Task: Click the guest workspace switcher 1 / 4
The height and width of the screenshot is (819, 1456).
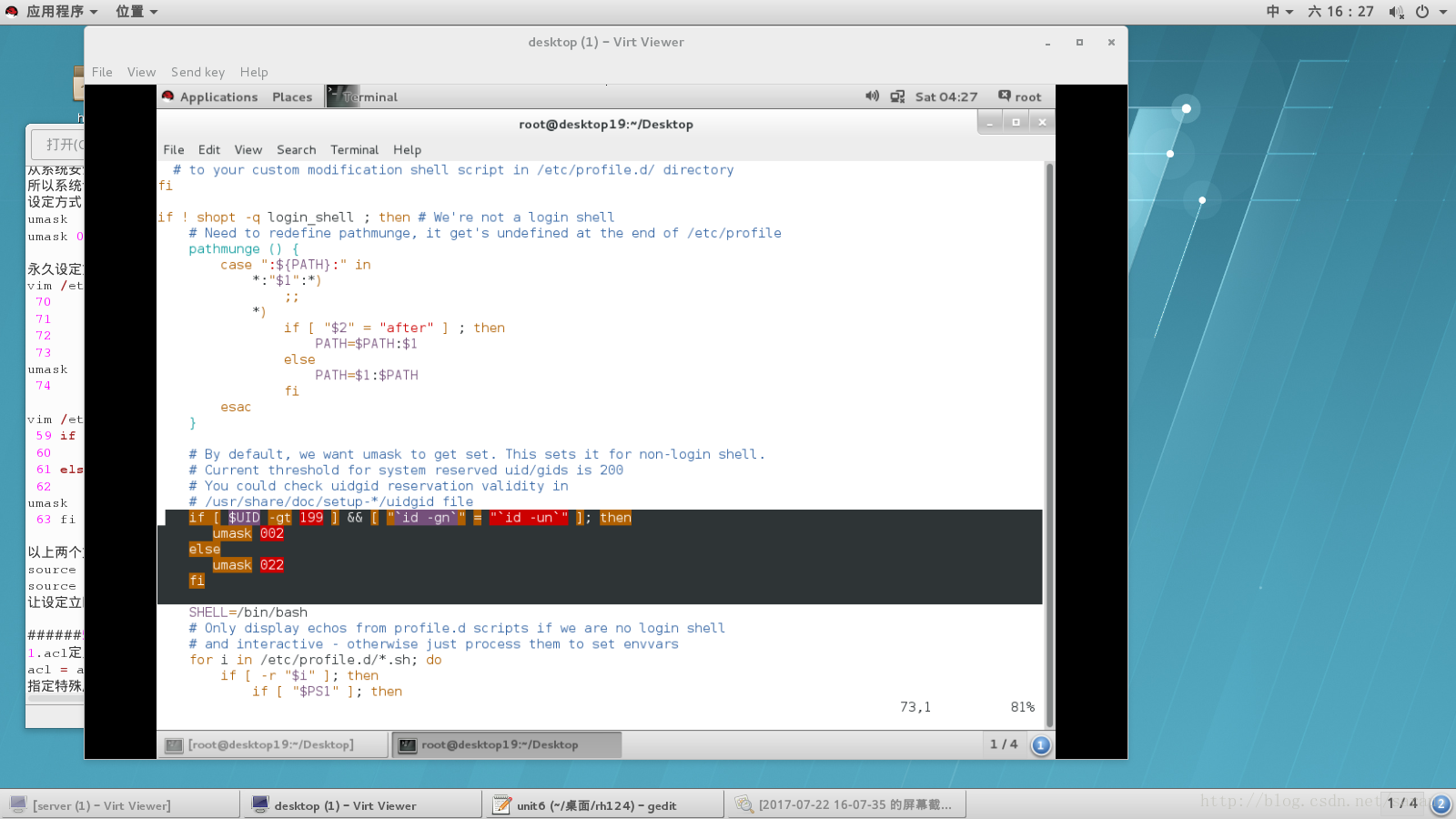Action: [1004, 744]
